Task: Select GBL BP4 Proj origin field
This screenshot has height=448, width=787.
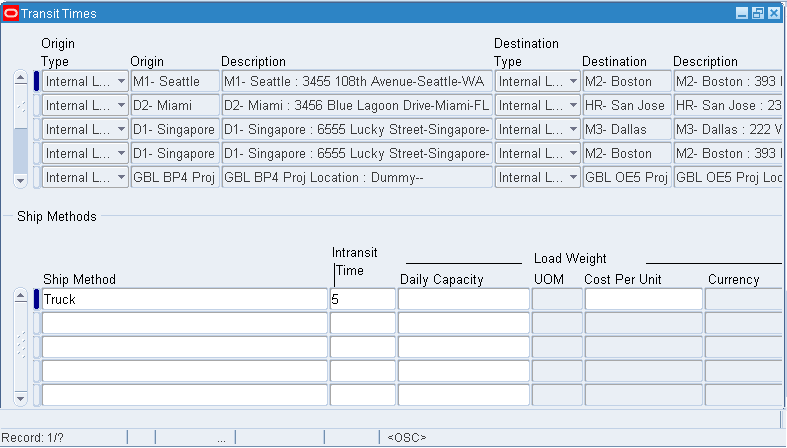Action: 175,178
